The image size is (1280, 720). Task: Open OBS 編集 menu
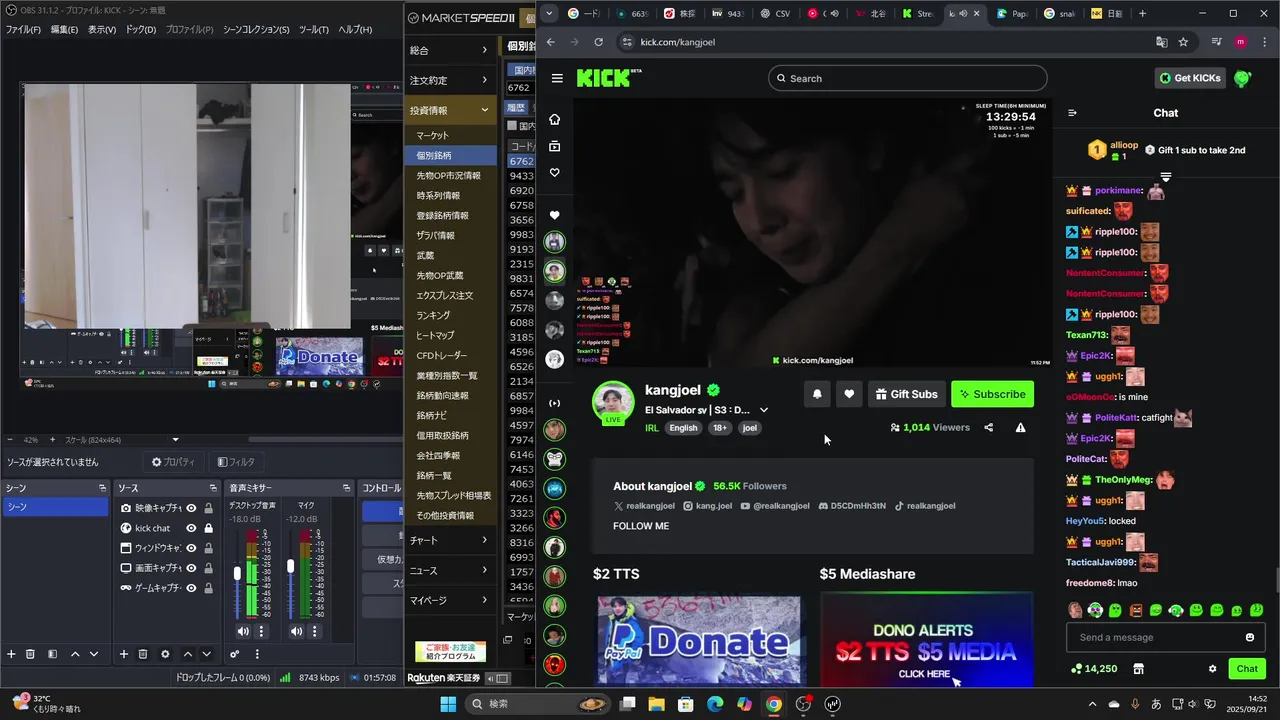65,30
